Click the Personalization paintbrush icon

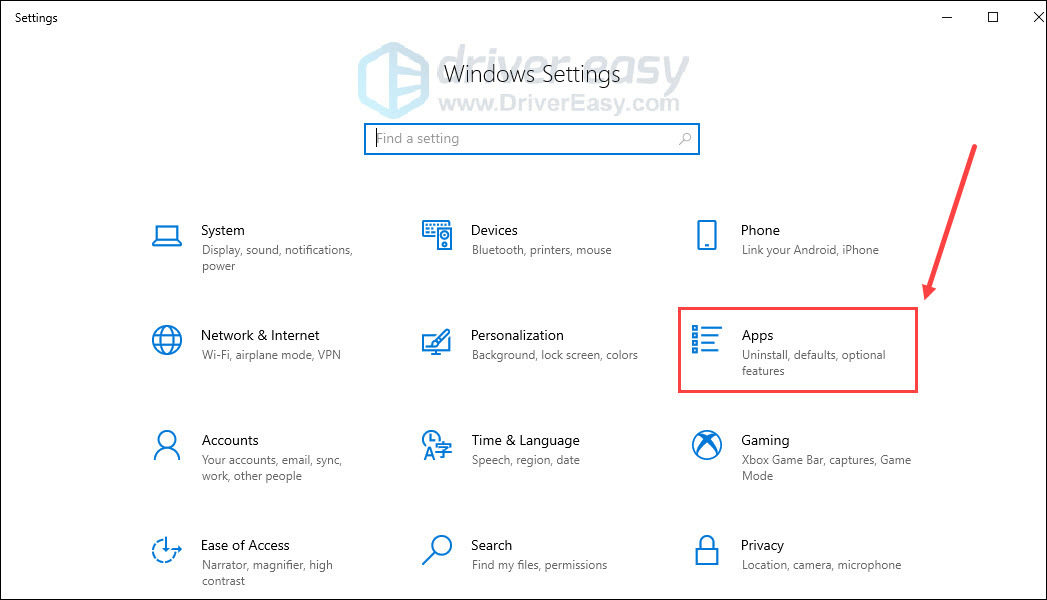[437, 341]
